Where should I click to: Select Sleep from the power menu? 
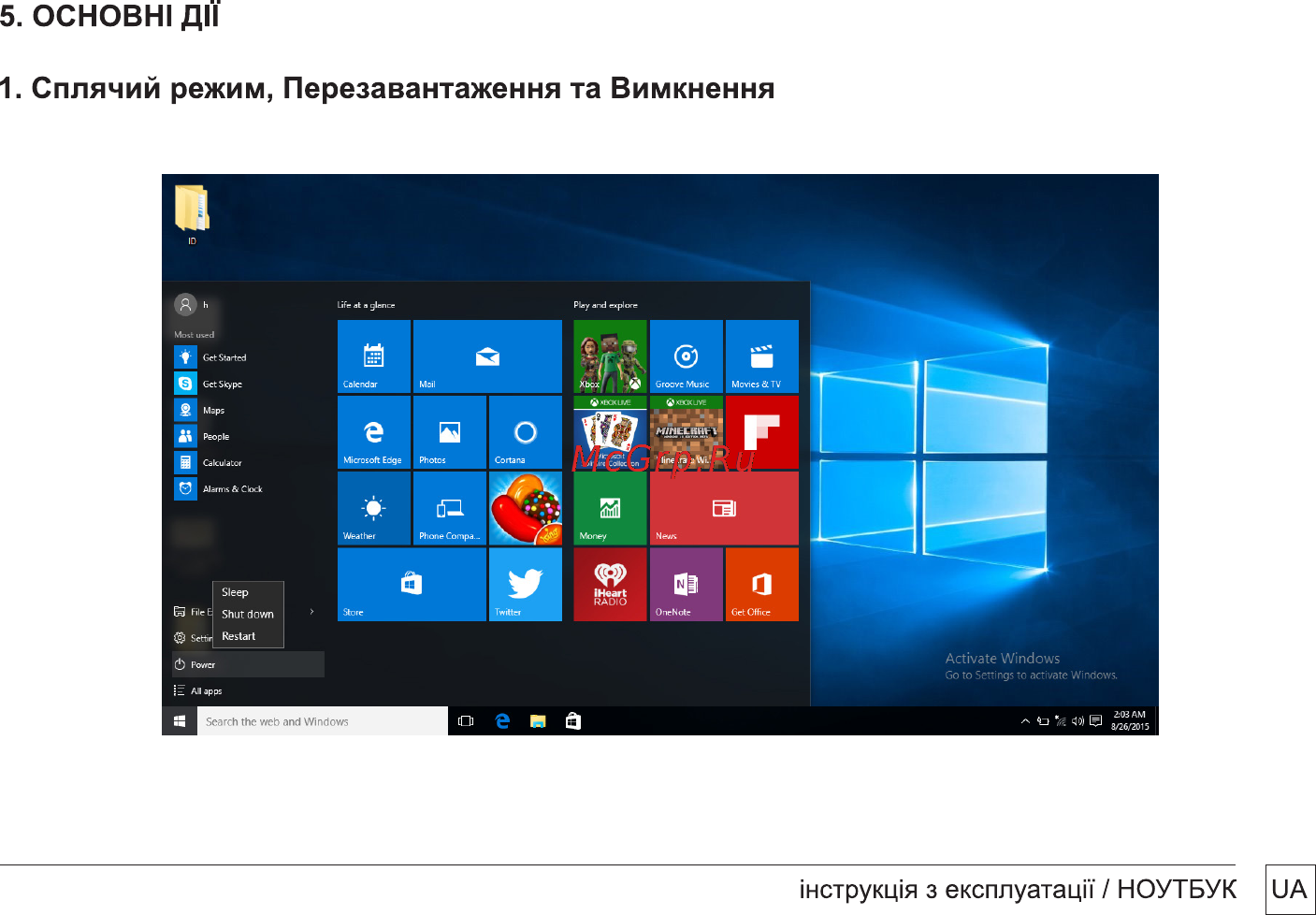pos(248,592)
